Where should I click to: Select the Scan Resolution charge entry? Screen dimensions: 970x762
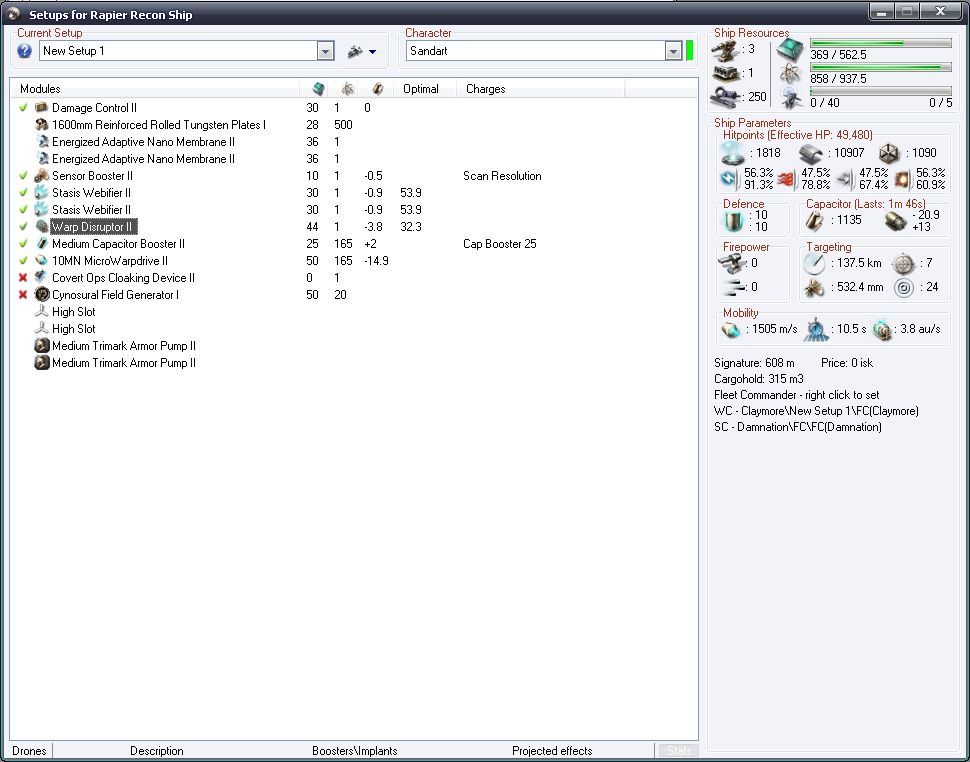(502, 176)
